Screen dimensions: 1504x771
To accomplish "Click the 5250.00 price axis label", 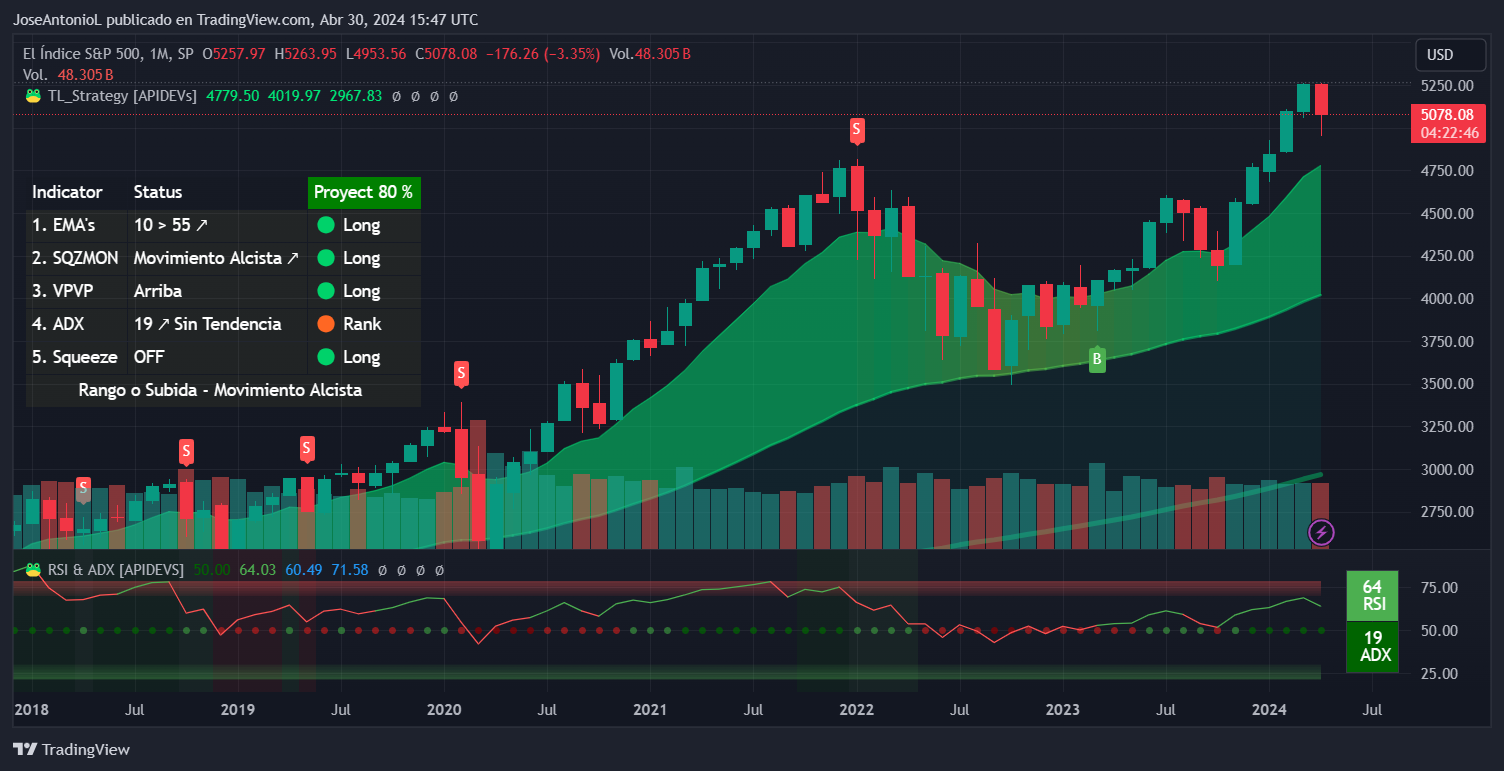I will [1447, 86].
